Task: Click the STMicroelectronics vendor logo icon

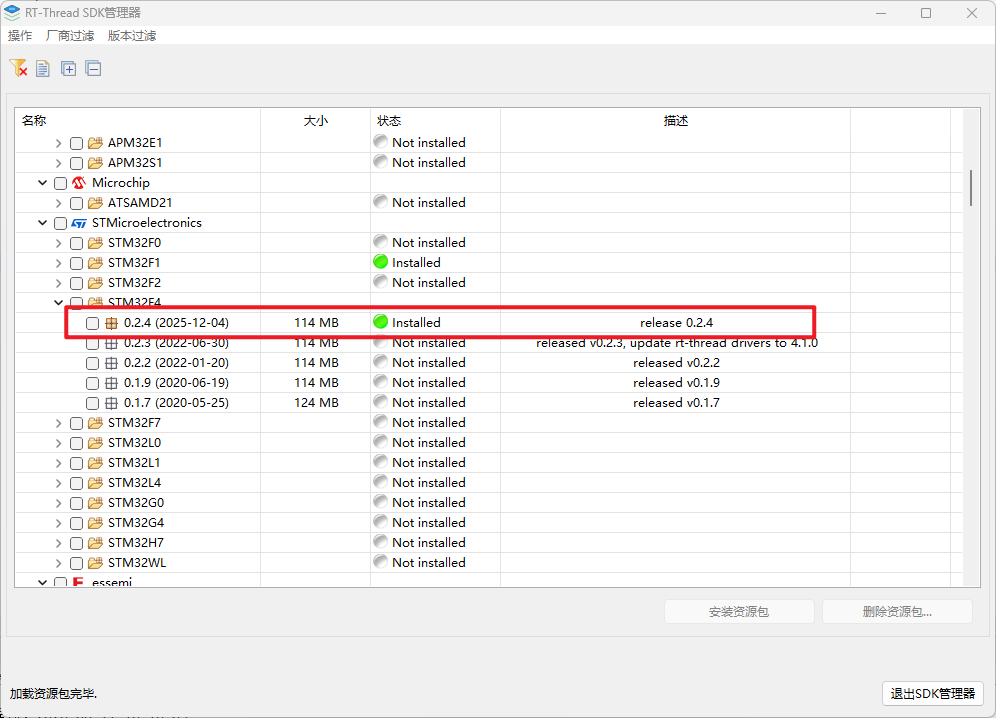Action: click(79, 223)
